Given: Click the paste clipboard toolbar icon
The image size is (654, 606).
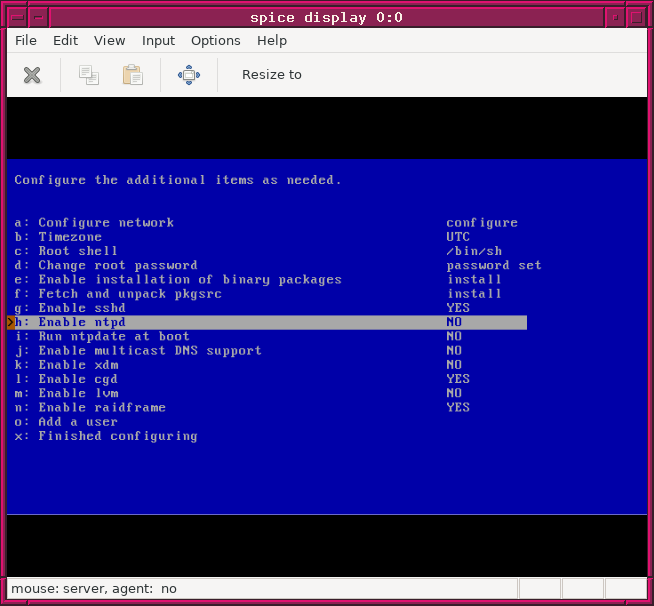Looking at the screenshot, I should coord(132,75).
